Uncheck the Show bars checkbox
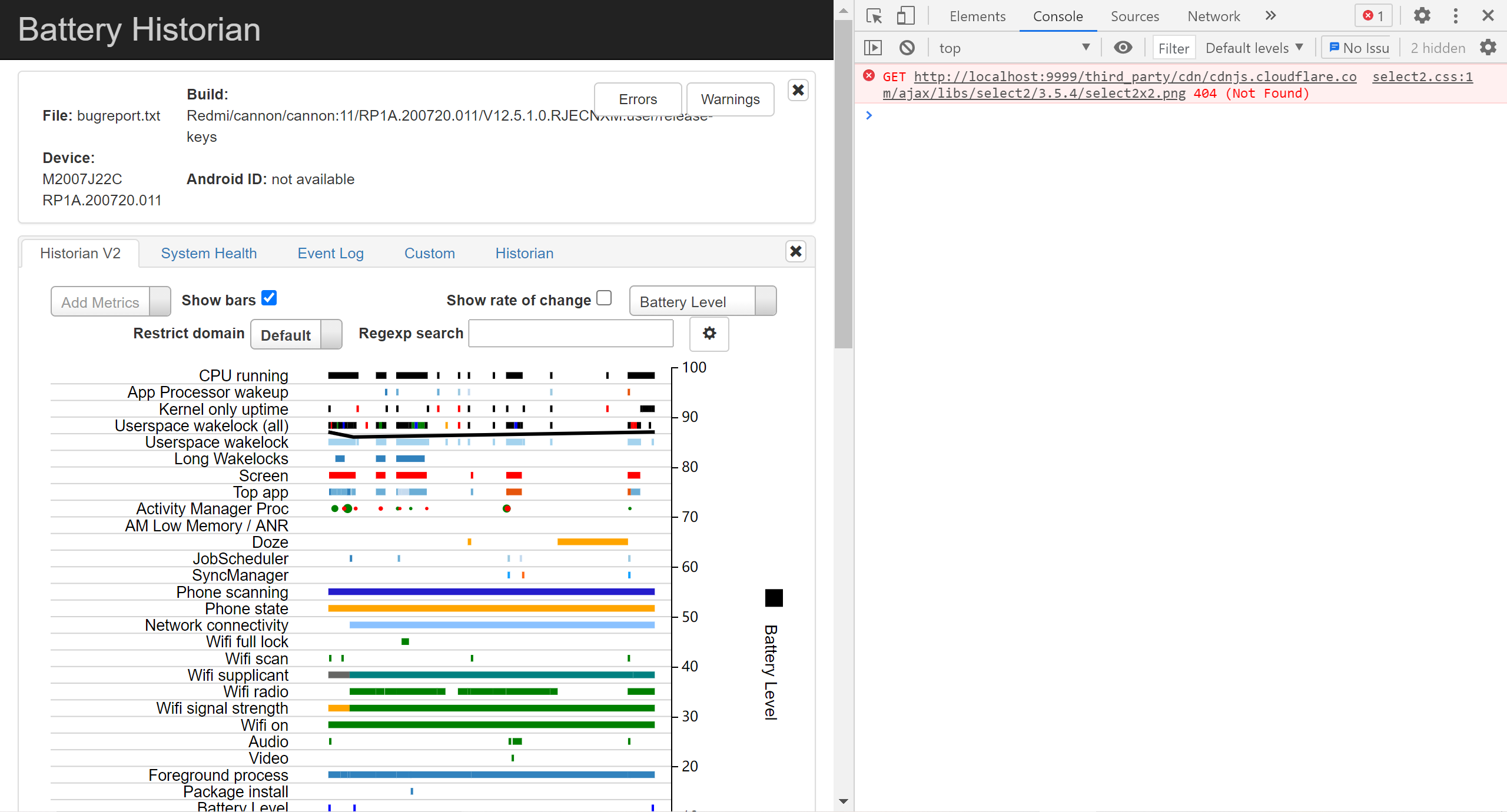Viewport: 1507px width, 812px height. [269, 298]
